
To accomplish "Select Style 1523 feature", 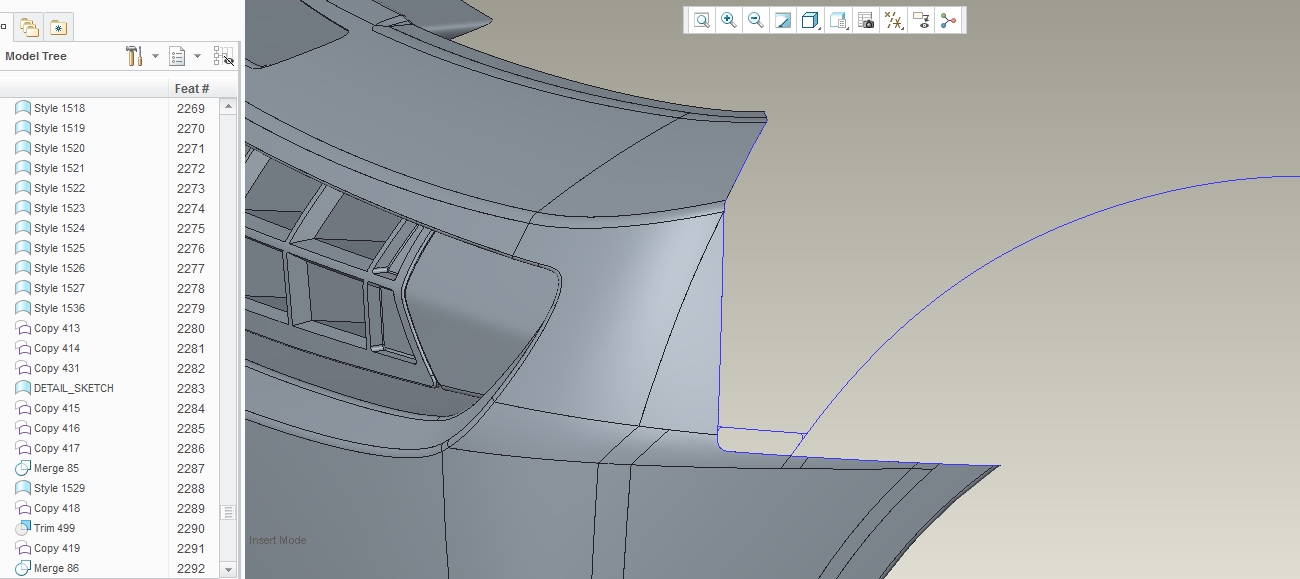I will click(59, 208).
